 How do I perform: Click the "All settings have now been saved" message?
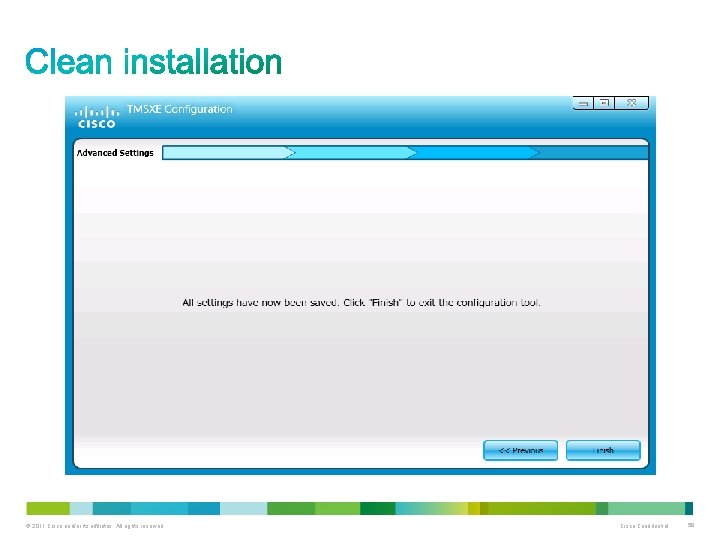pos(361,303)
